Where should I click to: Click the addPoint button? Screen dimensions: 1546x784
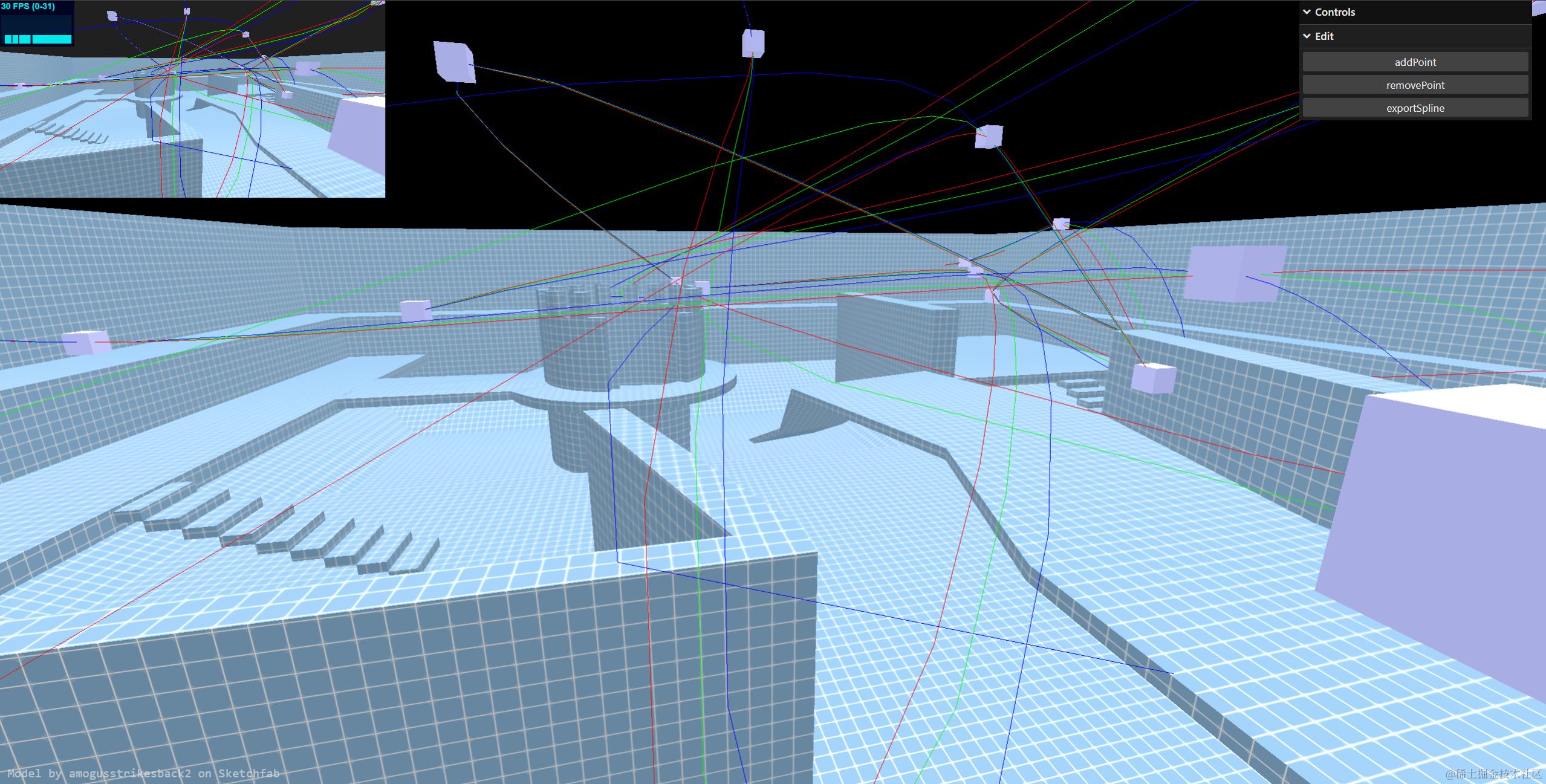point(1415,62)
